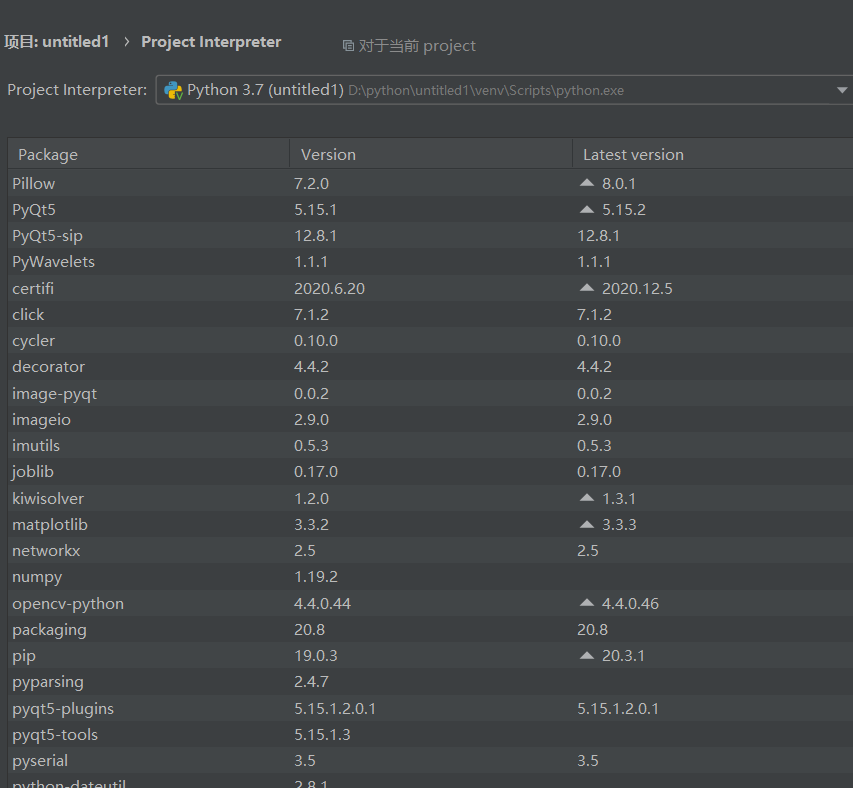Click the upgrade arrow icon beside pip 20.3.1
Image resolution: width=853 pixels, height=788 pixels.
(x=586, y=656)
